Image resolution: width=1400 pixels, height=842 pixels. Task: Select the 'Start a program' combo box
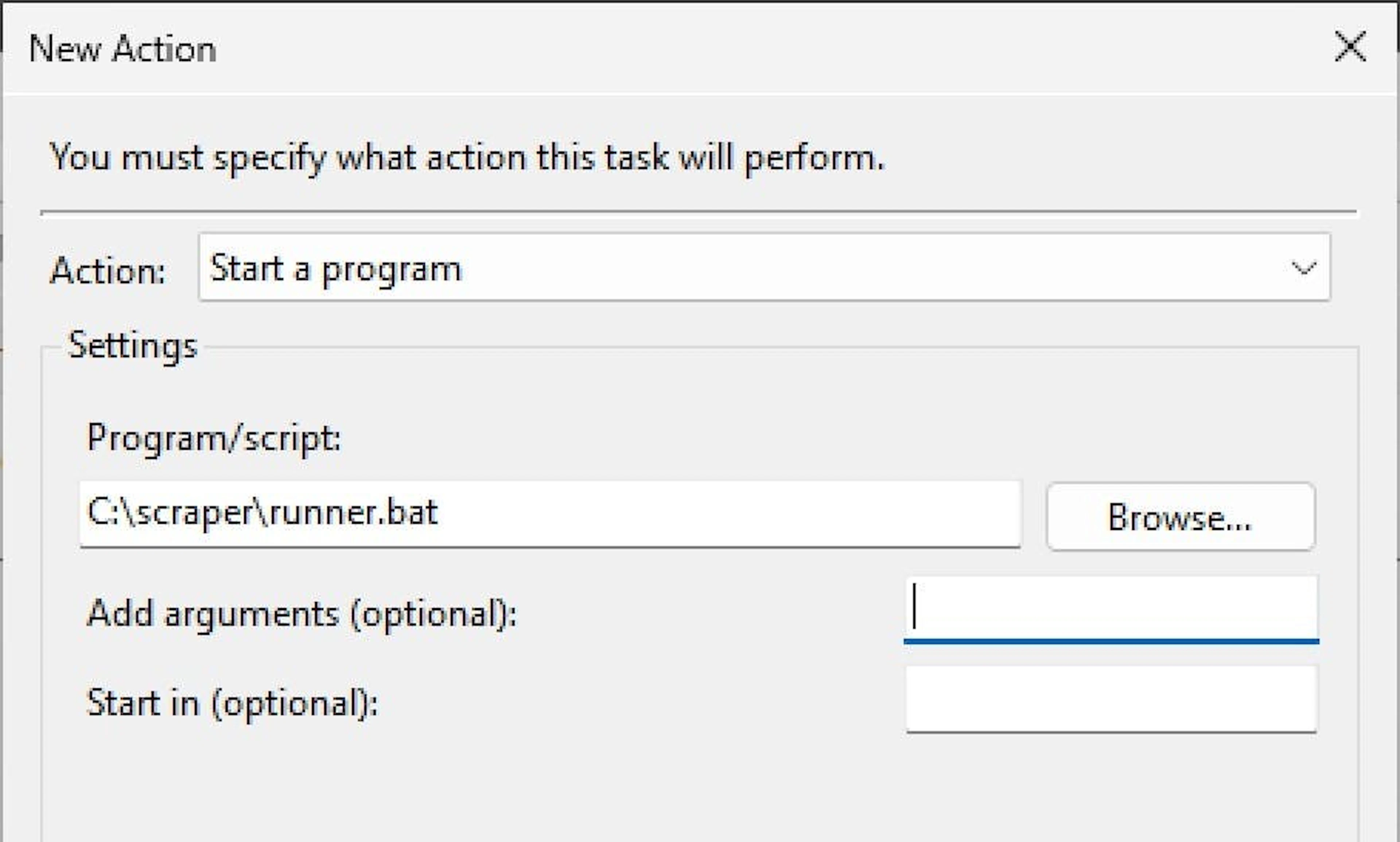coord(764,267)
